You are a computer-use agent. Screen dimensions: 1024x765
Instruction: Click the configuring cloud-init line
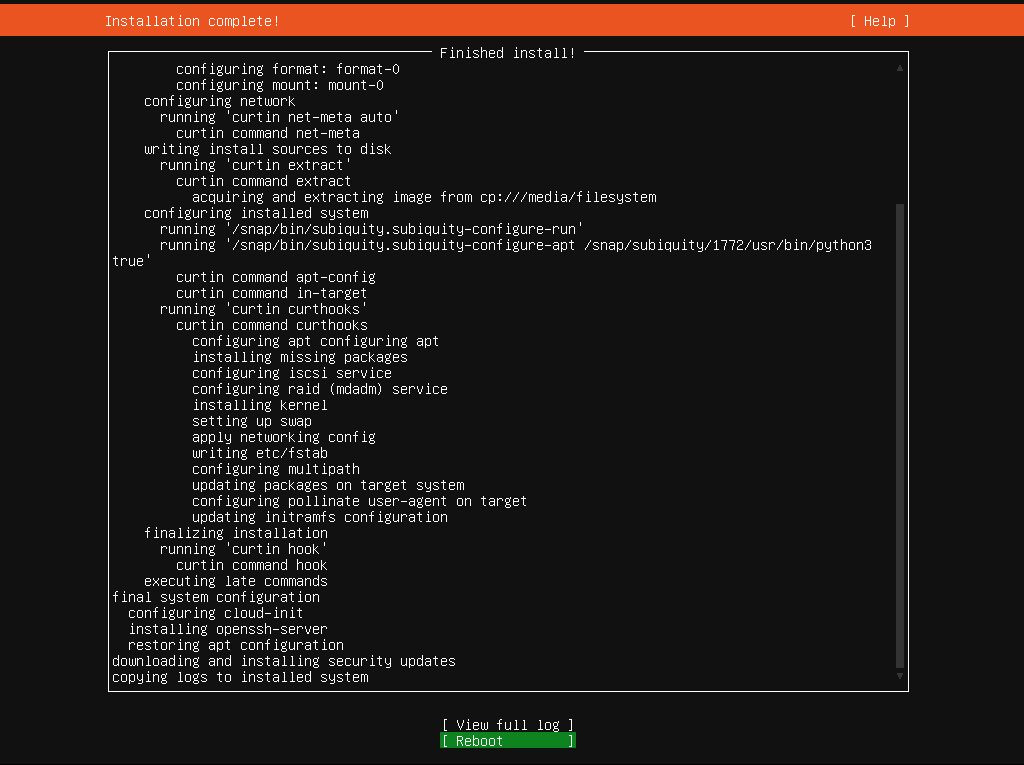coord(215,612)
